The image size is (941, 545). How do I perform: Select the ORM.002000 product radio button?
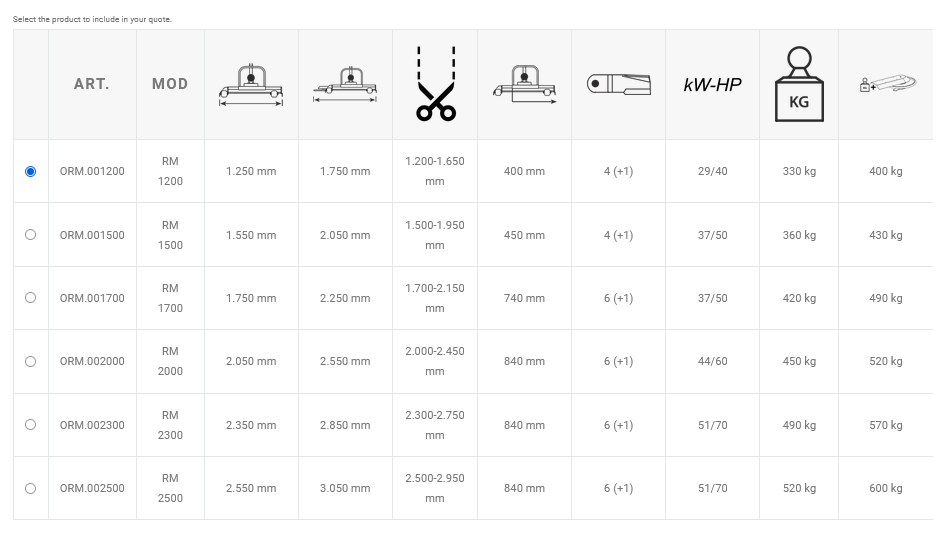tap(30, 362)
